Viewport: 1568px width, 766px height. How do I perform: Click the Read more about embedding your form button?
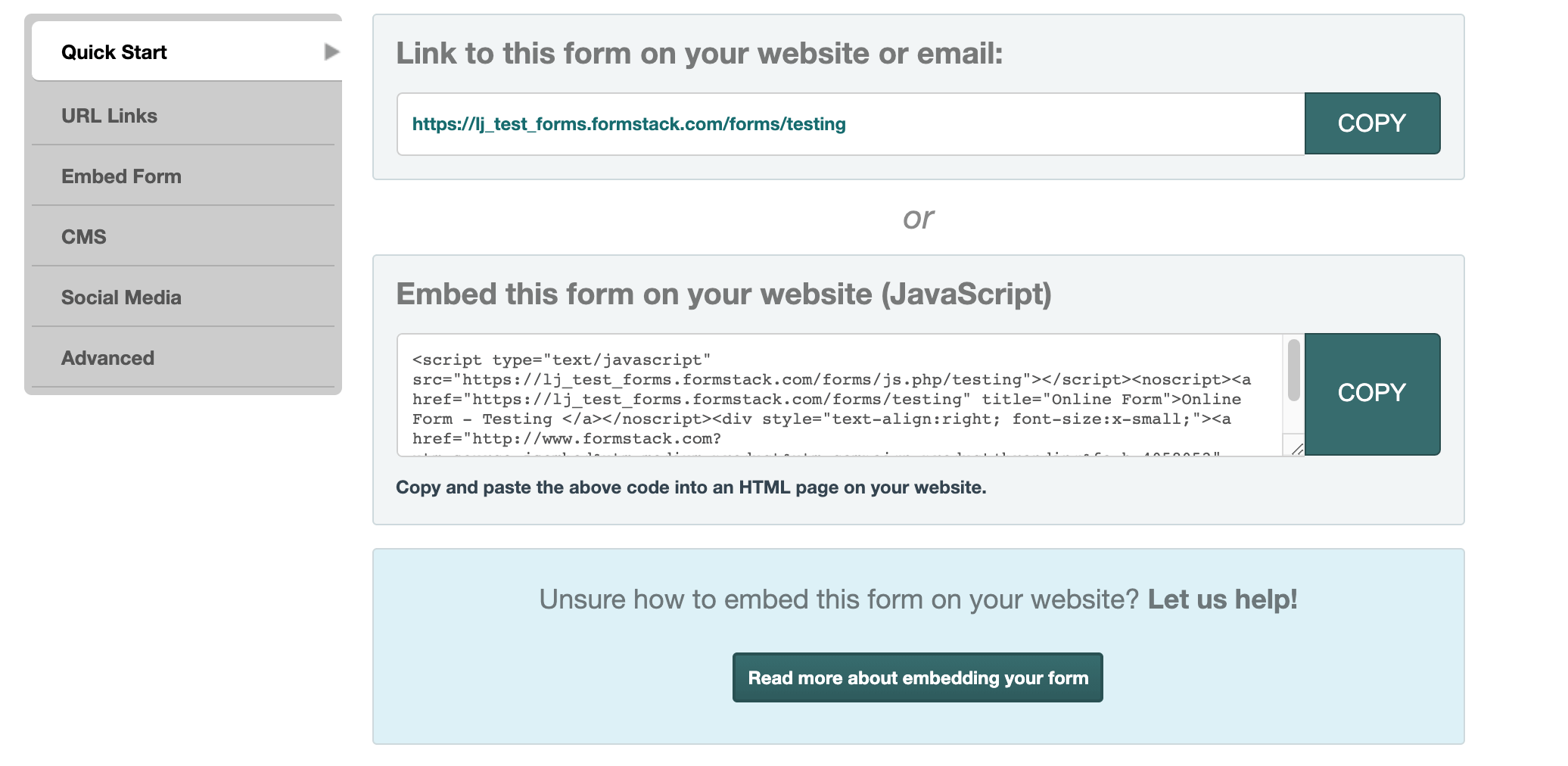coord(918,677)
